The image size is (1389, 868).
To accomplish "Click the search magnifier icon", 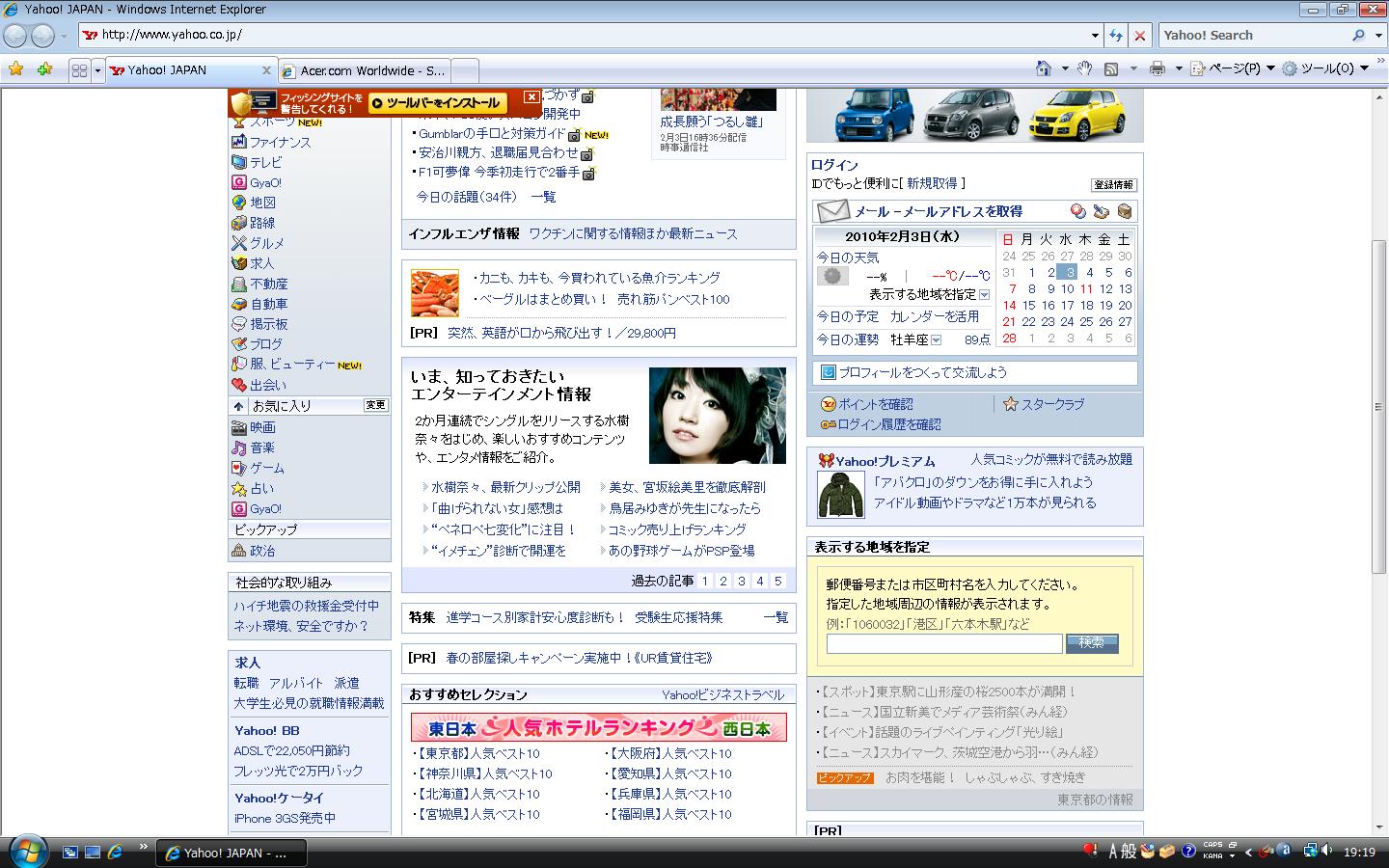I will (1358, 35).
